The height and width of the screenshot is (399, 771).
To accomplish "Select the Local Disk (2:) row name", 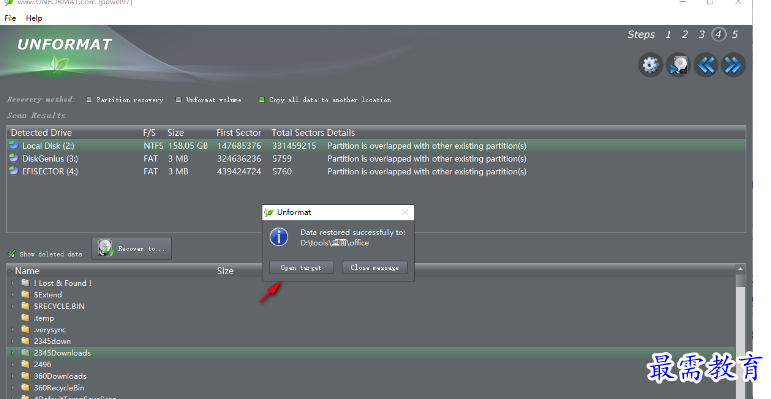I will [48, 146].
